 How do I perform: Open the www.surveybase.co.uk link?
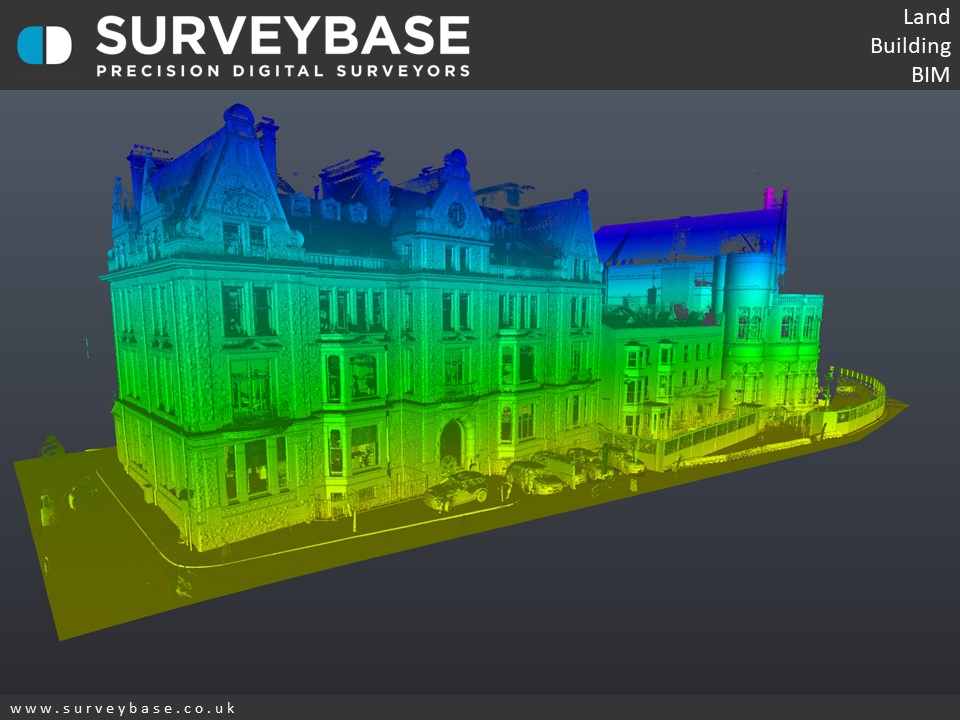click(123, 708)
